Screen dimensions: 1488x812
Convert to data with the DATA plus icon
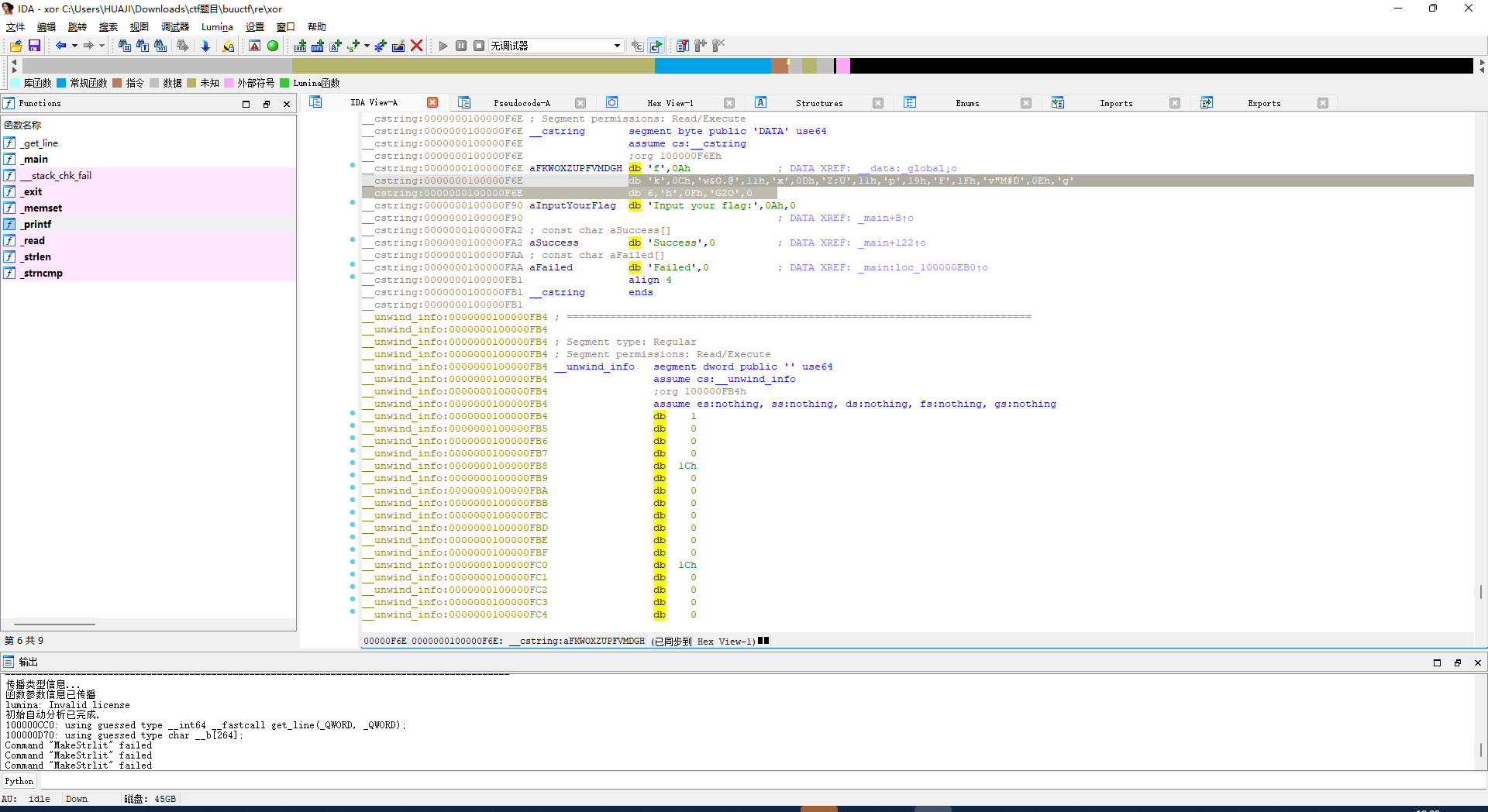click(318, 46)
